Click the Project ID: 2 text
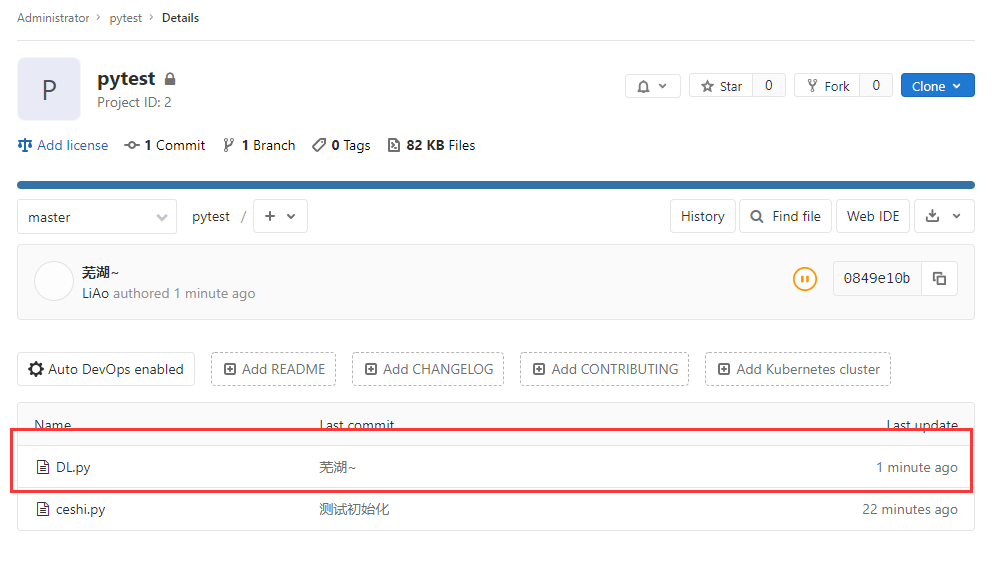This screenshot has height=573, width=998. 134,103
